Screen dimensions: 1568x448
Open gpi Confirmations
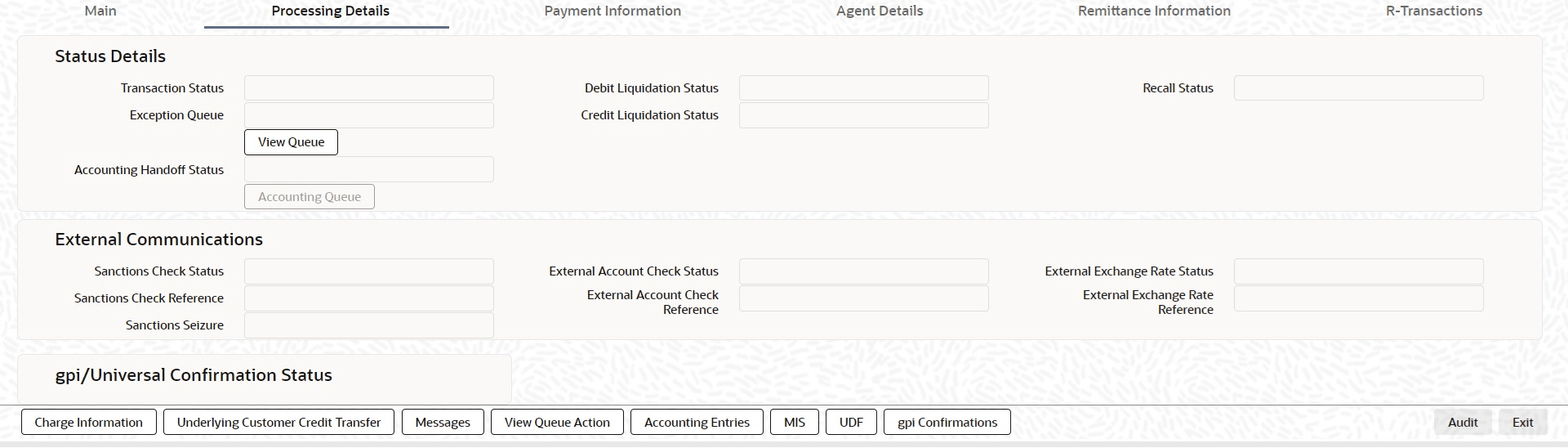947,423
